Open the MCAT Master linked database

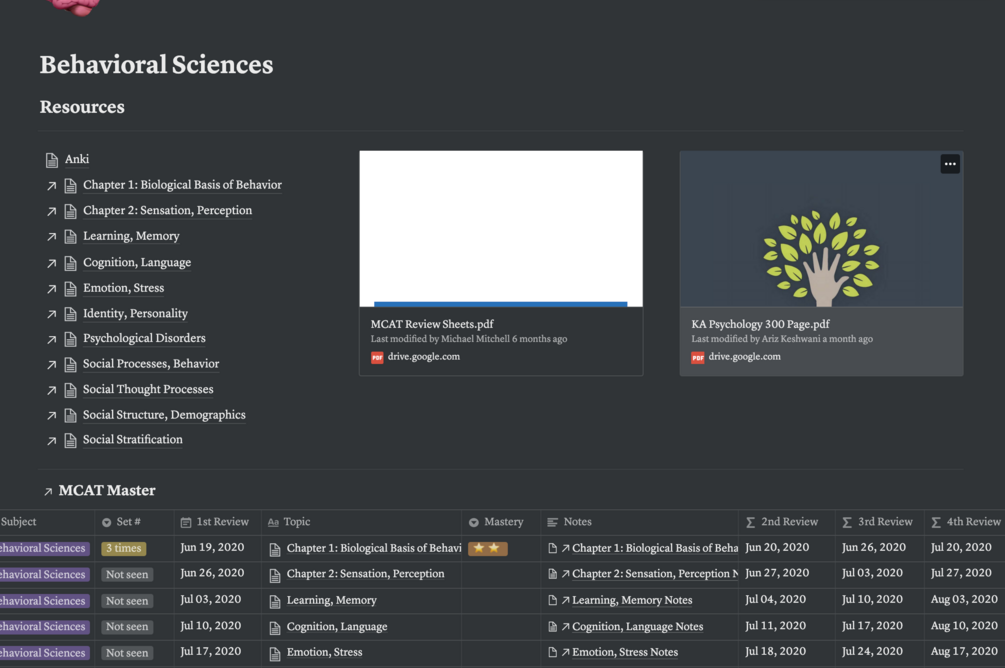(x=107, y=490)
